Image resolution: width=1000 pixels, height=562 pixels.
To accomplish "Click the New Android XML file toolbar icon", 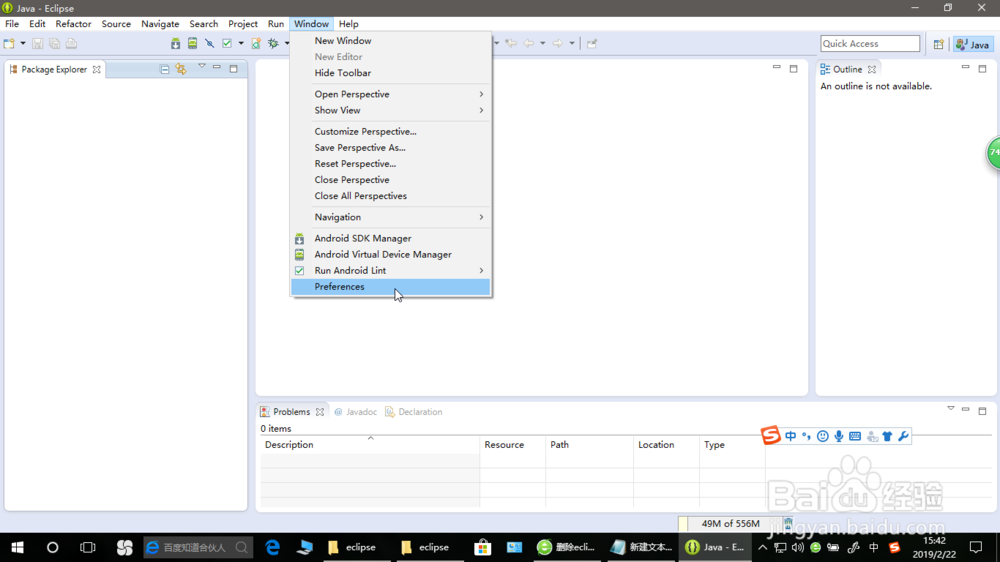I will [256, 43].
